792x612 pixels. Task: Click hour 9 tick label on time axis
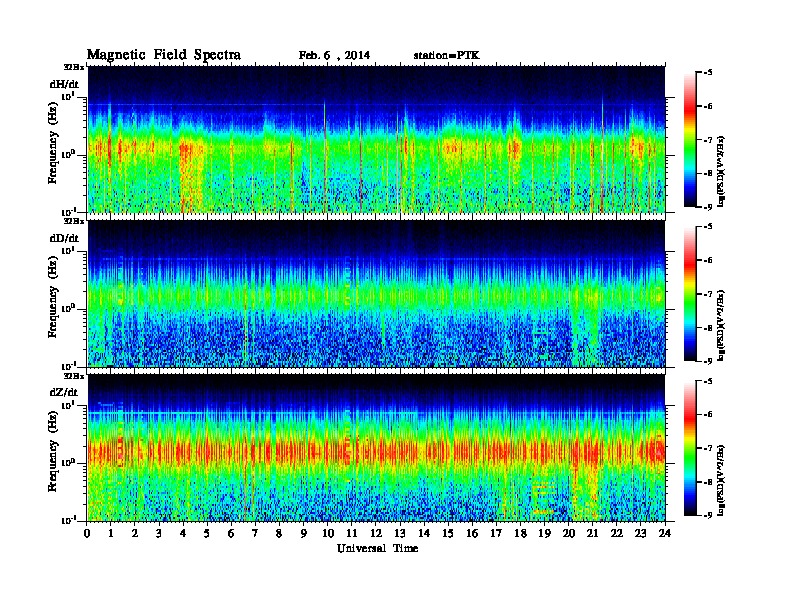[x=303, y=533]
